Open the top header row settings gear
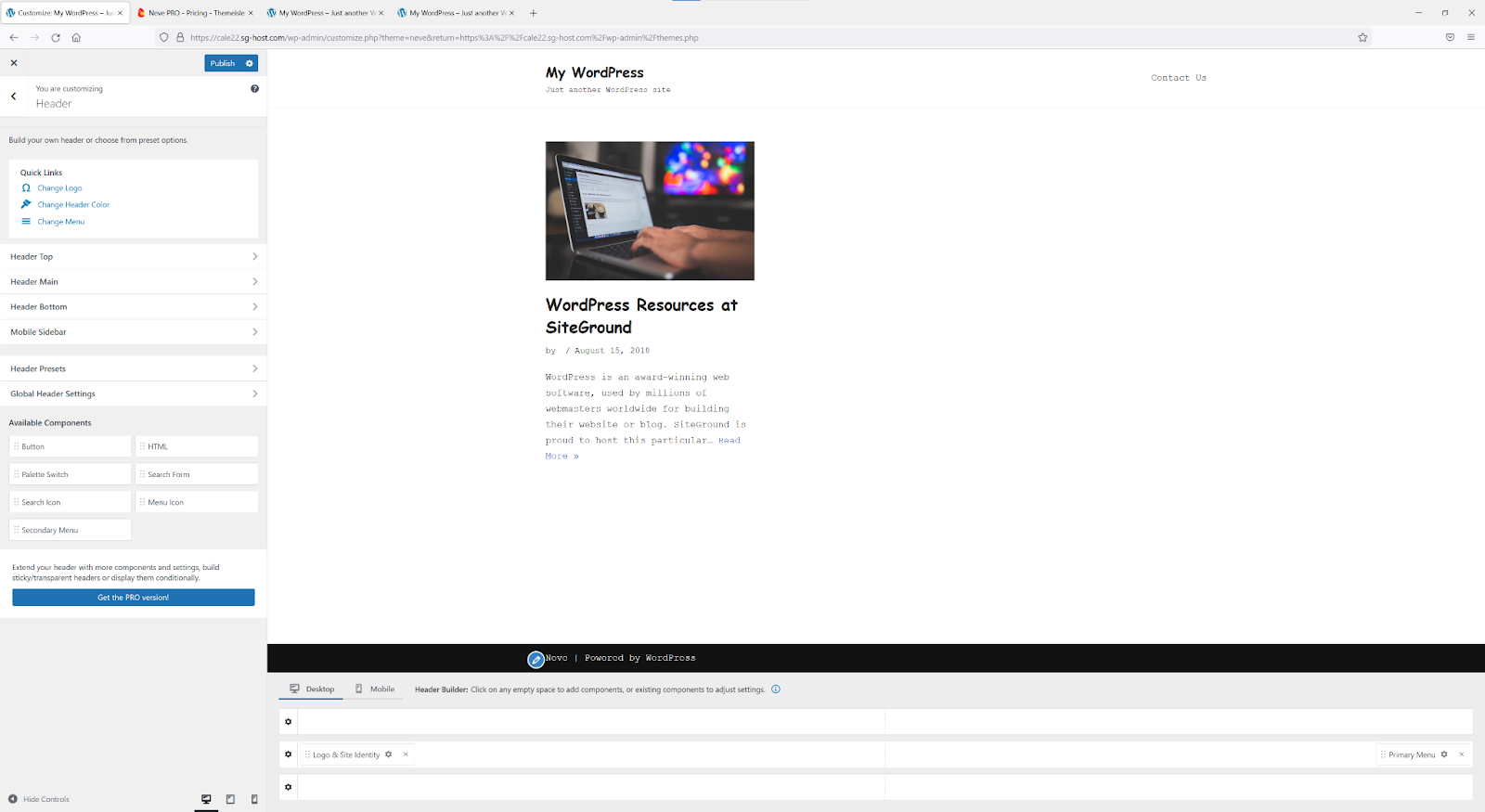 pyautogui.click(x=288, y=722)
